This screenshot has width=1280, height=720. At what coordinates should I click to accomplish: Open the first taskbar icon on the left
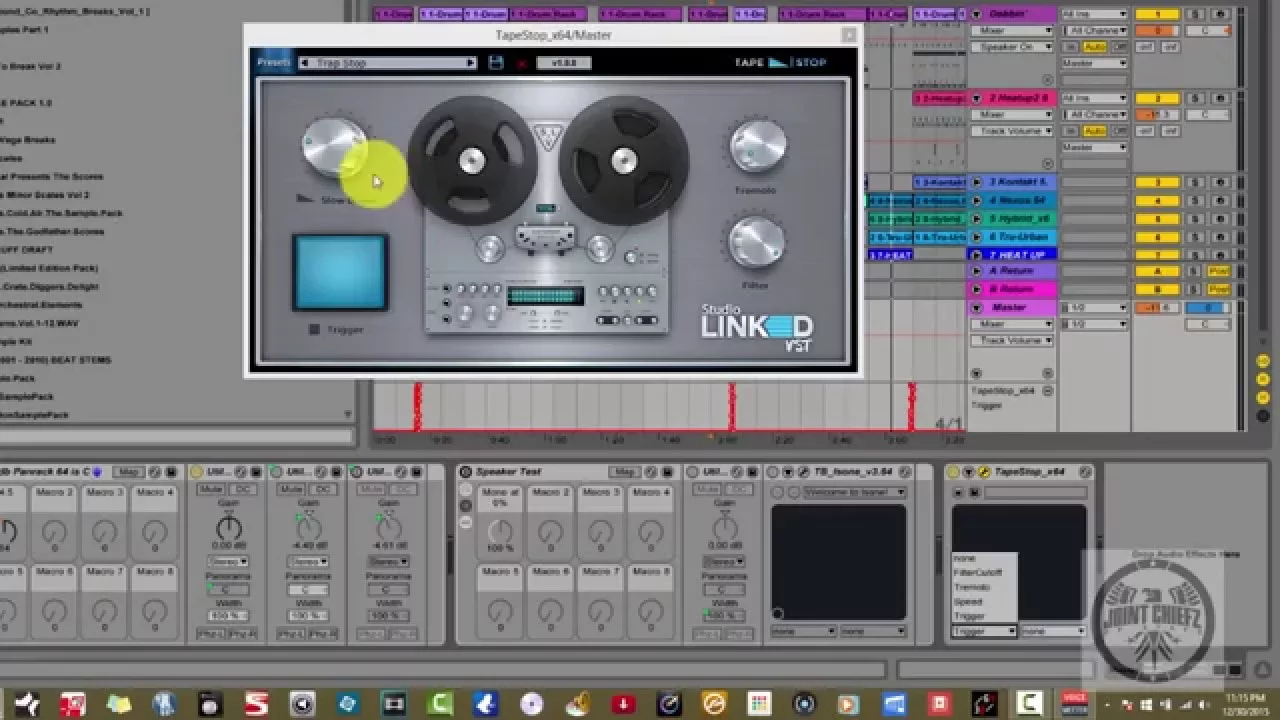[x=27, y=704]
